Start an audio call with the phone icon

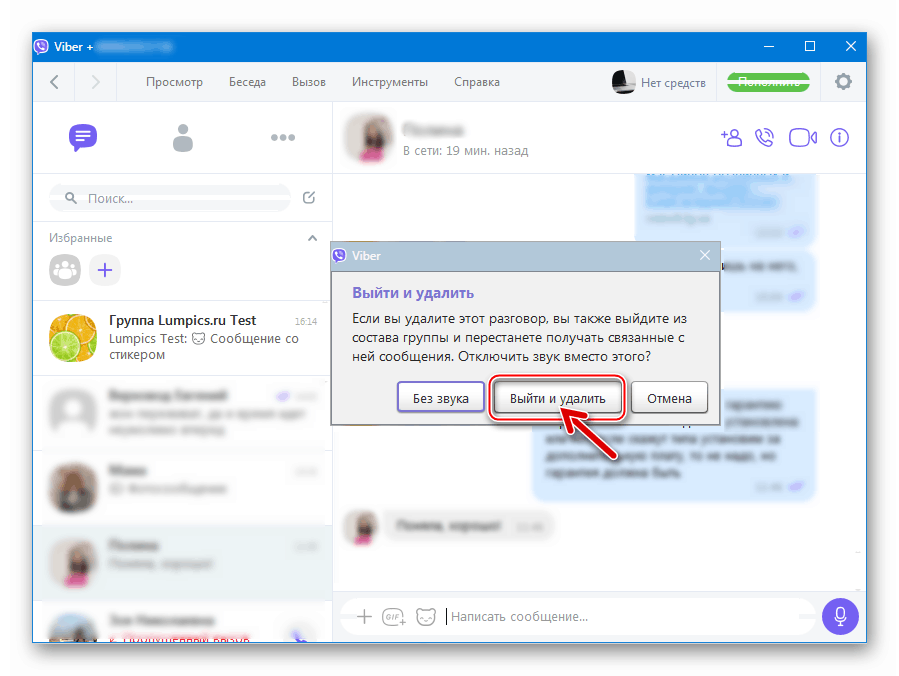click(765, 138)
